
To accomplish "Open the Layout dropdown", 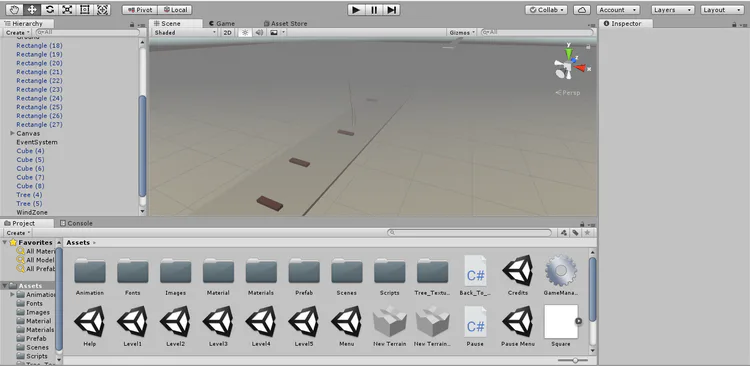I will [722, 10].
